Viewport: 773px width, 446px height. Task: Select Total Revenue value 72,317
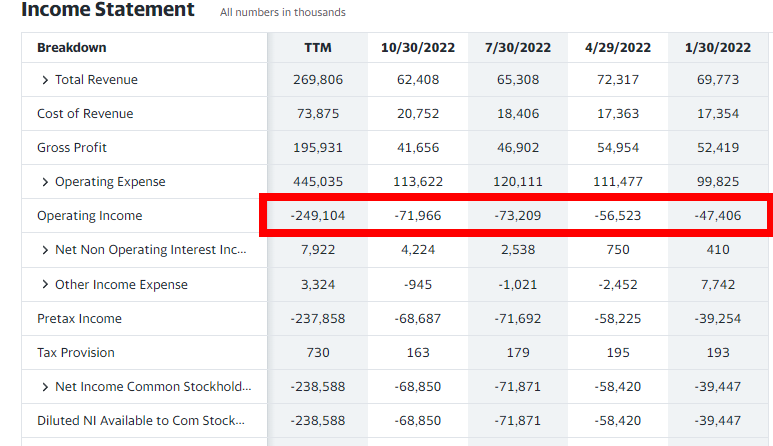[x=618, y=80]
